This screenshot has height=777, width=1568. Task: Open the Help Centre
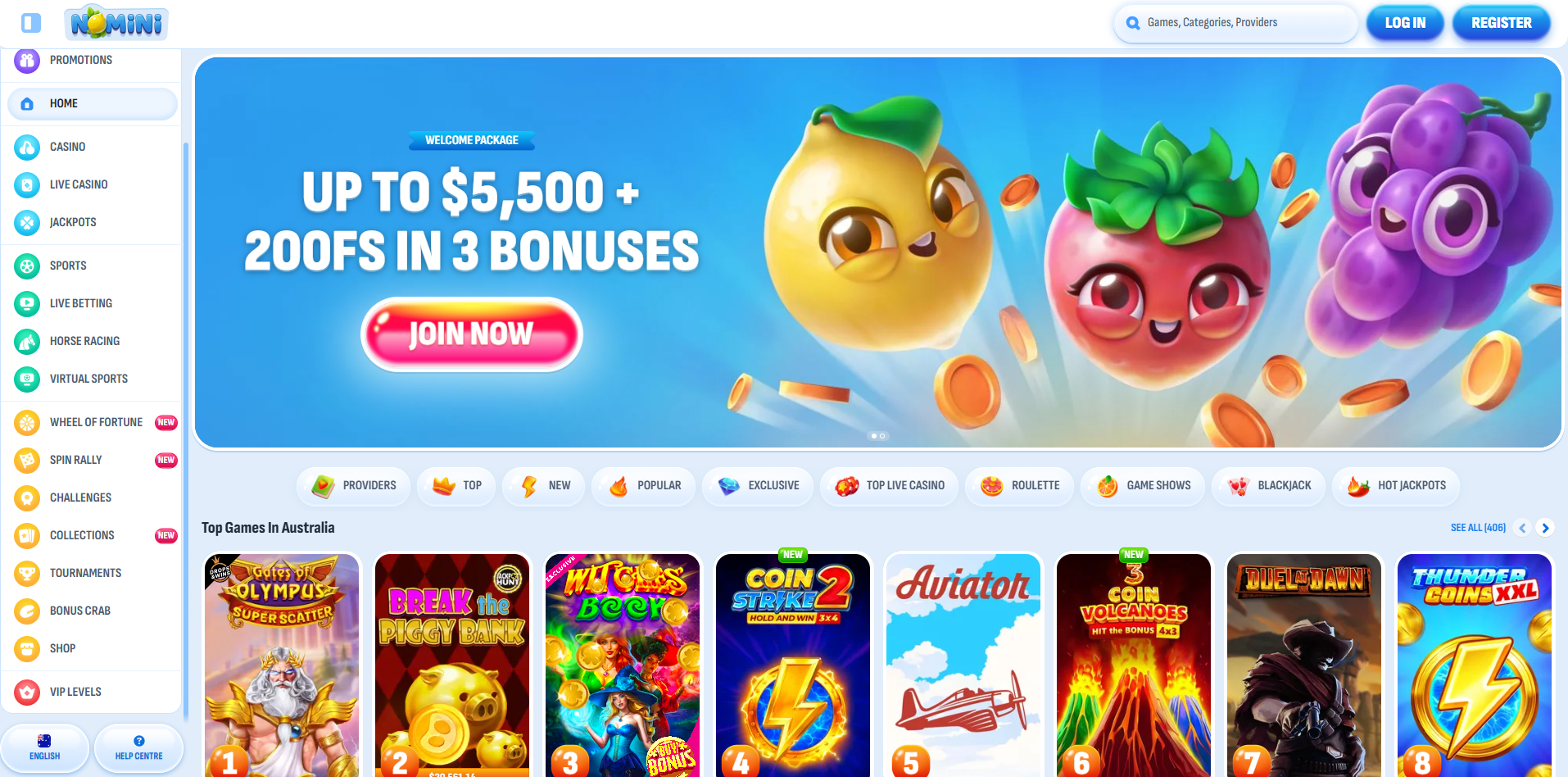138,747
